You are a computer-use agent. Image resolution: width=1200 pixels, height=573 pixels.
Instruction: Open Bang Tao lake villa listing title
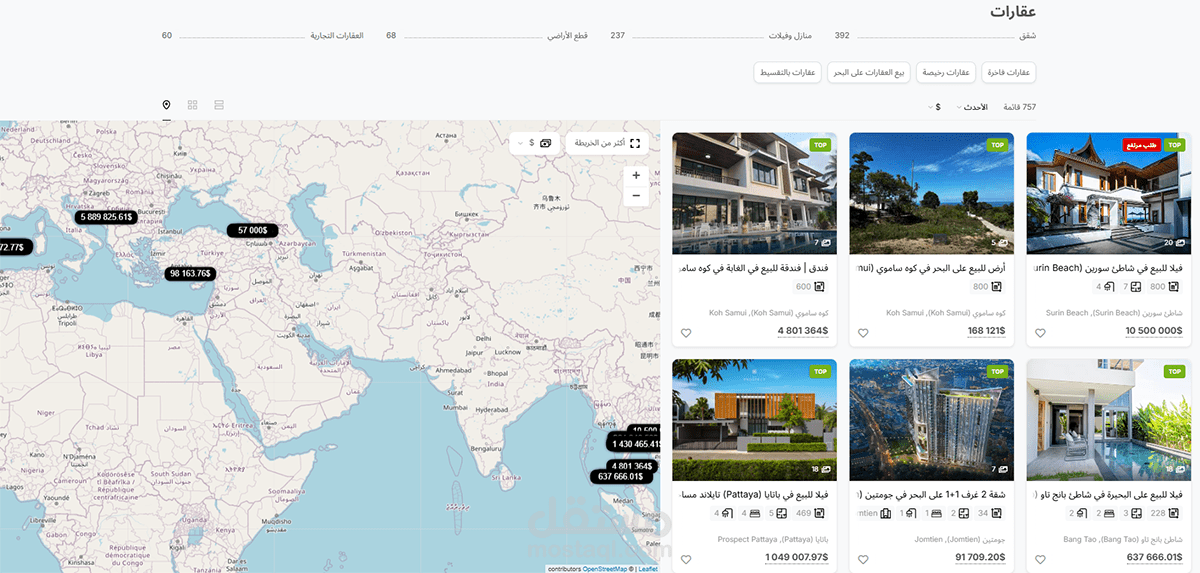(1108, 495)
